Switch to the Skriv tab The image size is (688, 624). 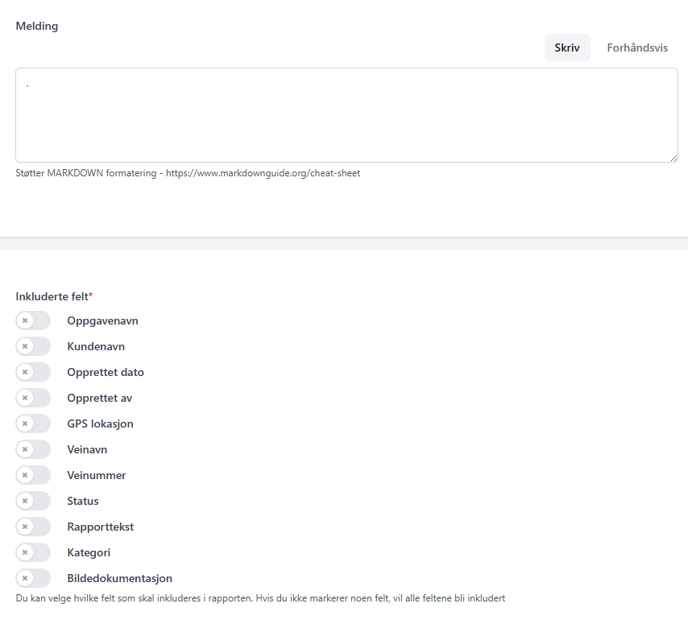click(567, 48)
